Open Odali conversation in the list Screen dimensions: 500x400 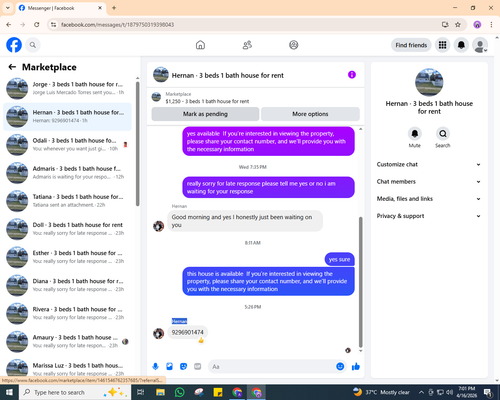[67, 145]
